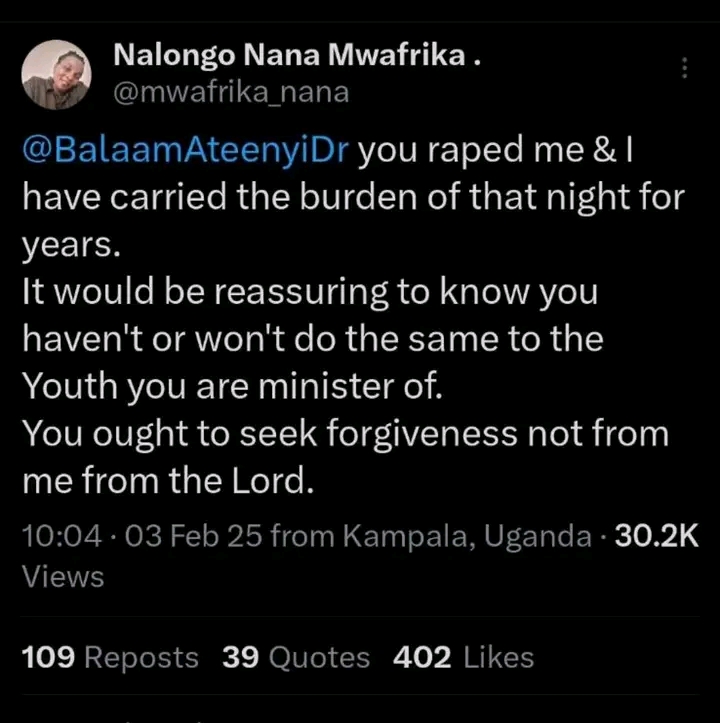Select the paragraph starting 'It would be reassuring'
This screenshot has height=723, width=720.
313,339
